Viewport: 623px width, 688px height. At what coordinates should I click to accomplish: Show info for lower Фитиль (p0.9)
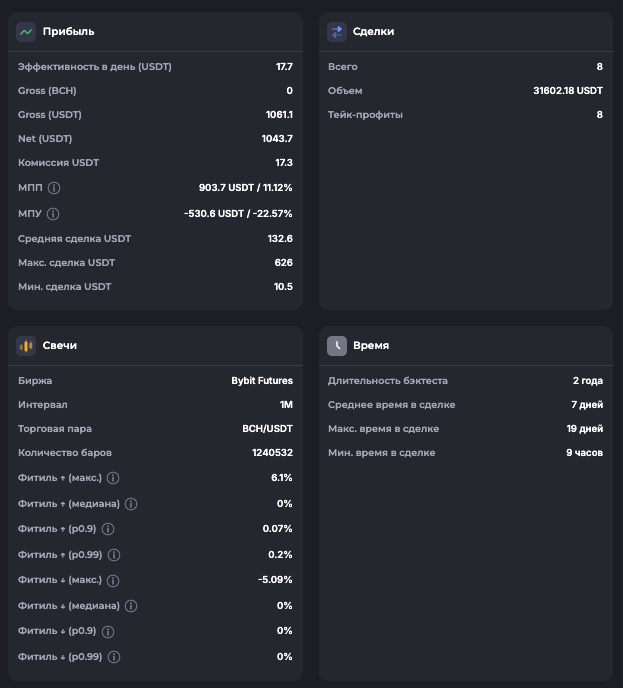coord(108,631)
